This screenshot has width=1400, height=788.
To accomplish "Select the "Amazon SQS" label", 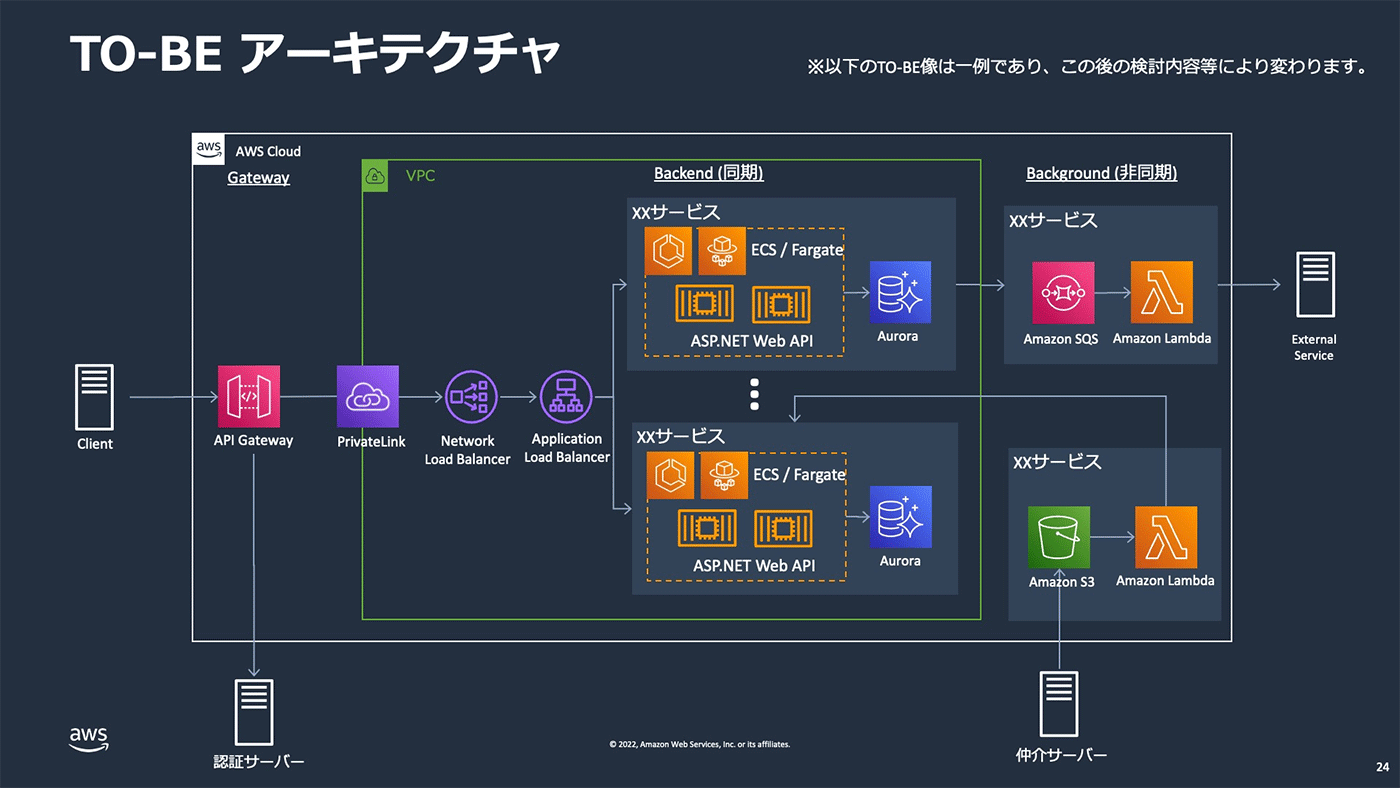I will (x=1061, y=339).
